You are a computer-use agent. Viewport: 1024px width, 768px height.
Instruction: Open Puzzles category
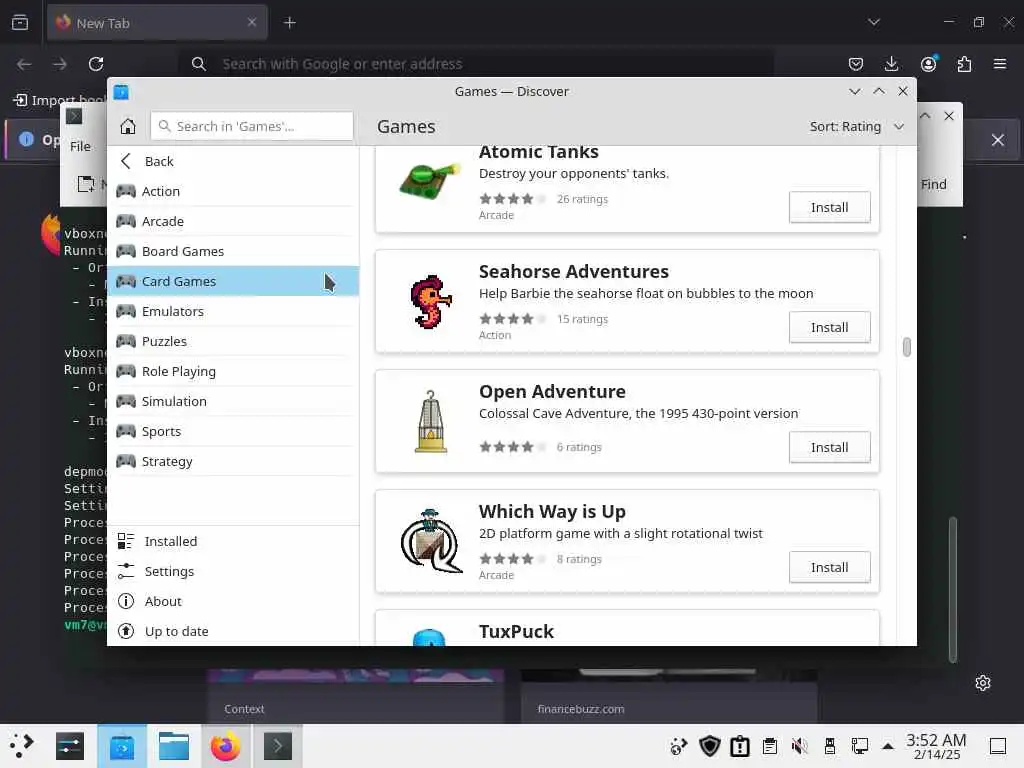coord(233,341)
